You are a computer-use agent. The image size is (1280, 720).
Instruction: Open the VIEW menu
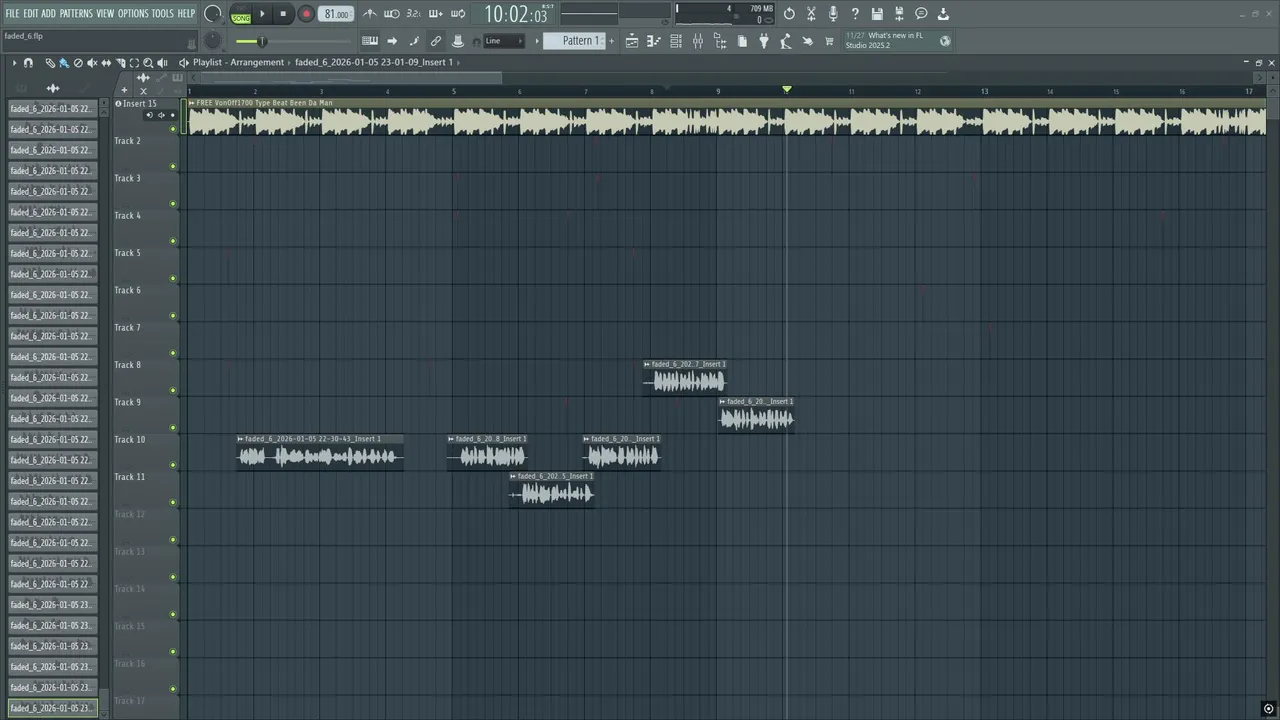click(105, 14)
